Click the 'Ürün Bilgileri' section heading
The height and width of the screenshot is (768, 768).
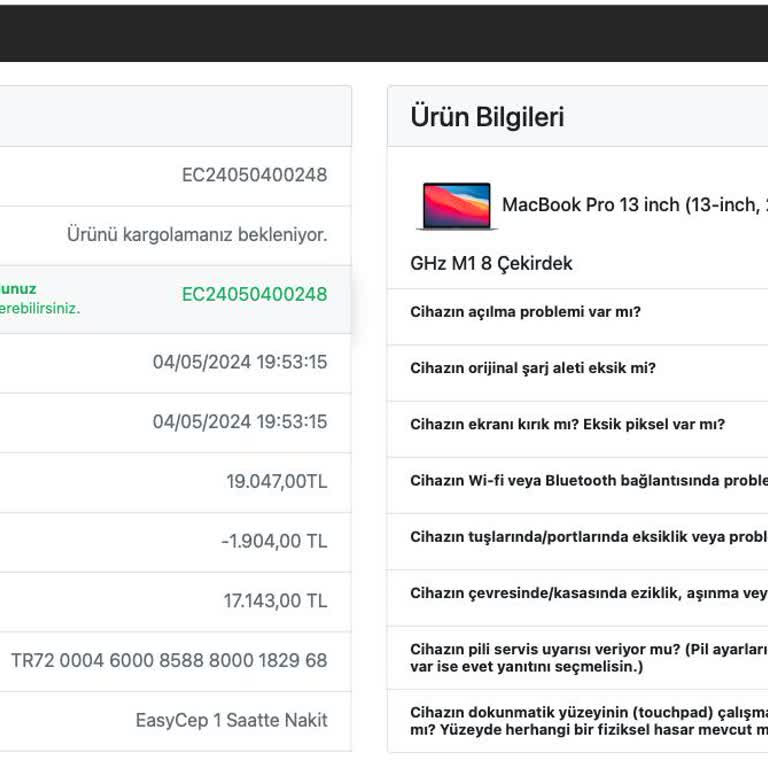pos(487,117)
